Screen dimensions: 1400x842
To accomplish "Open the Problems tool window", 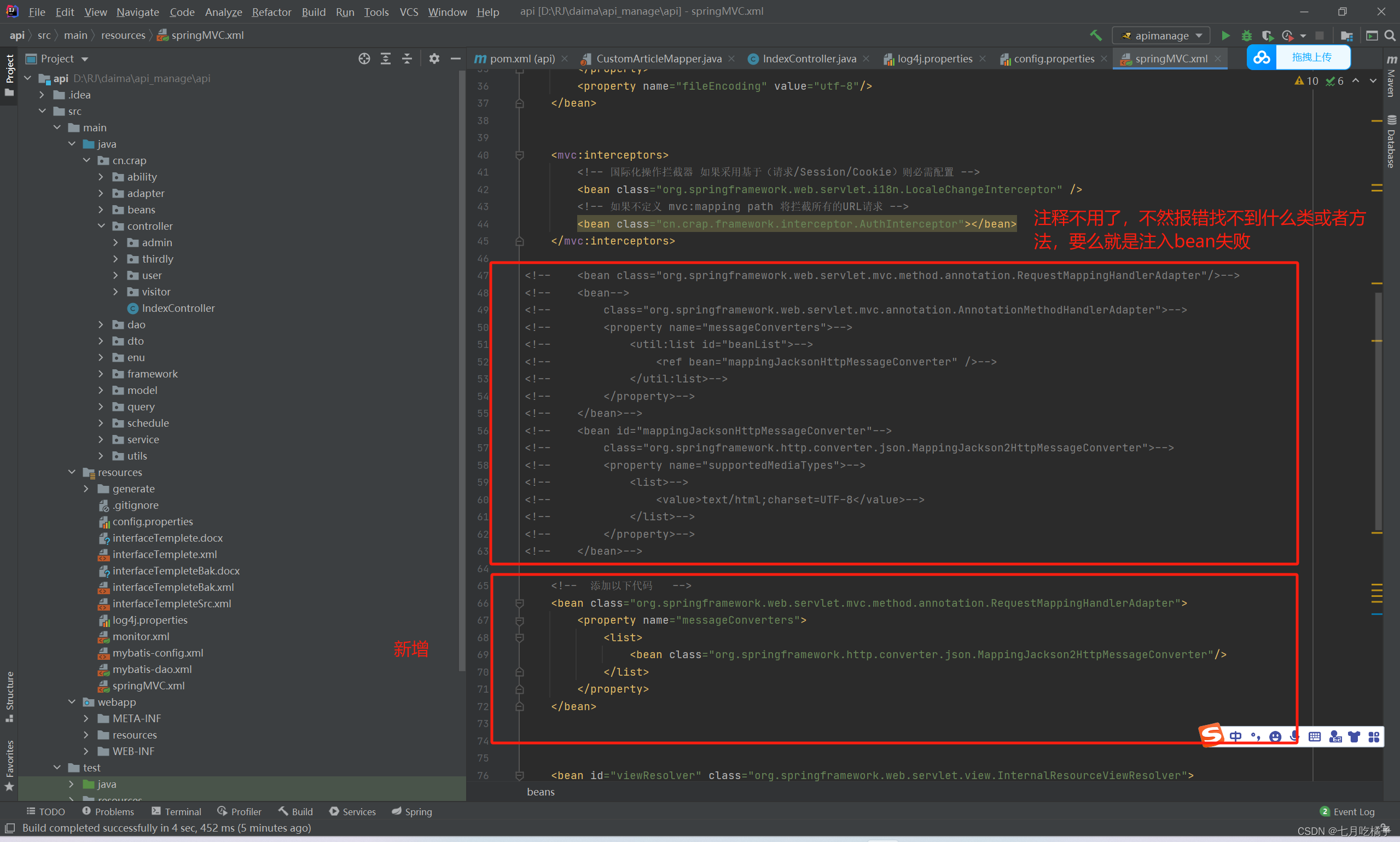I will pos(108,811).
